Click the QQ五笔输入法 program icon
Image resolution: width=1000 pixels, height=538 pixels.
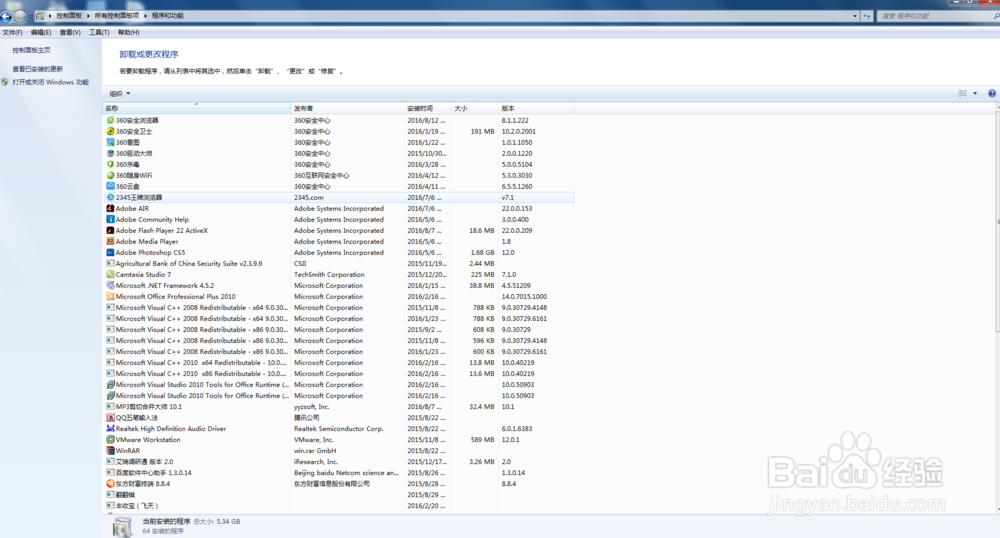coord(110,418)
